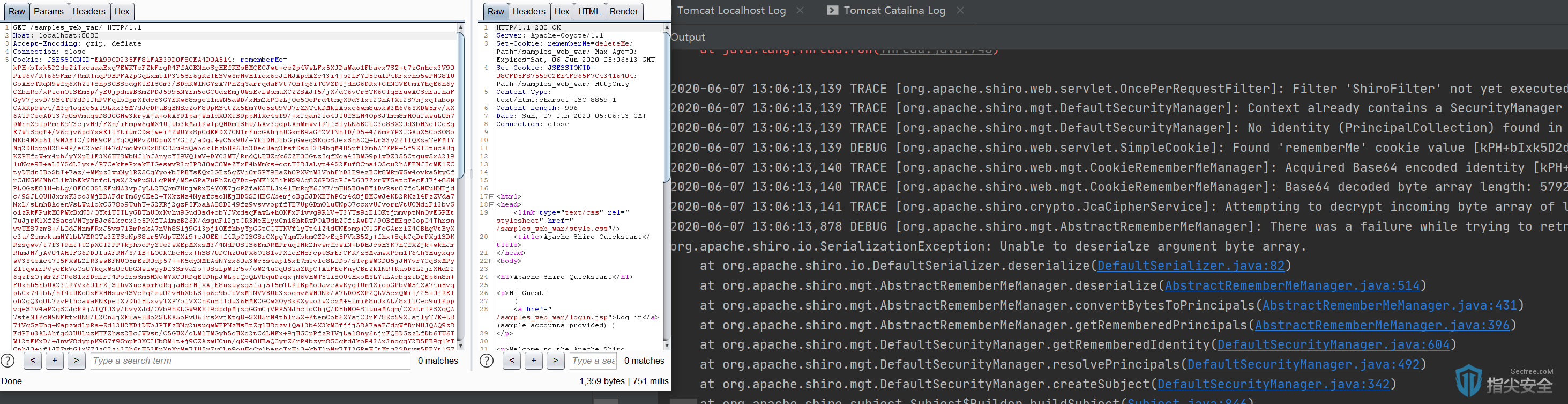Screen dimensions: 1568x404
Task: Click the request 'Connection: close' header
Action: point(49,51)
